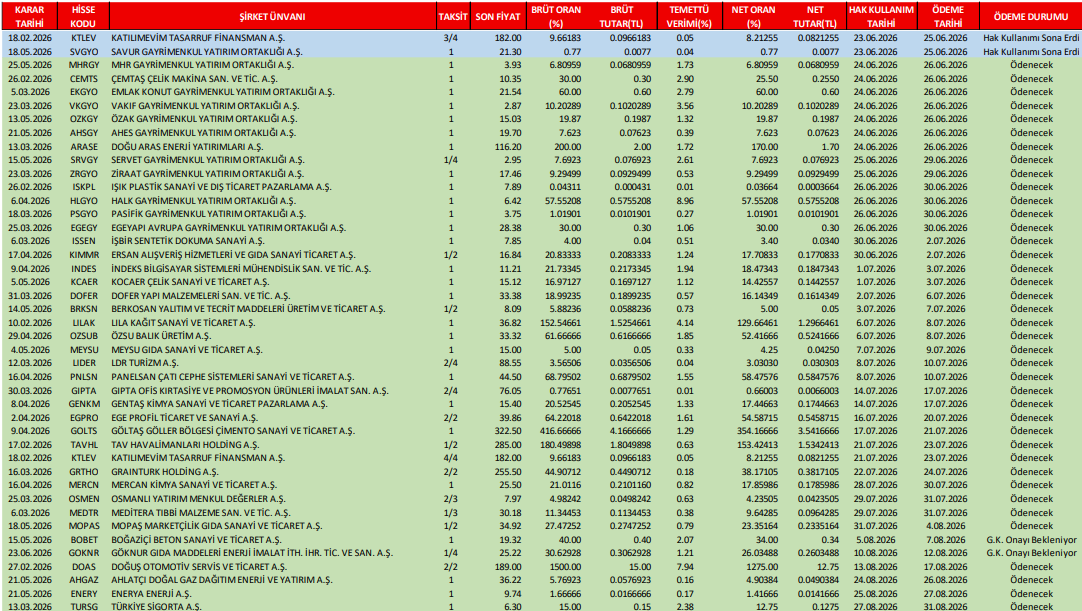1082x611 pixels.
Task: Select GÖKNUR GIDA MADDELERİ company name
Action: click(252, 552)
